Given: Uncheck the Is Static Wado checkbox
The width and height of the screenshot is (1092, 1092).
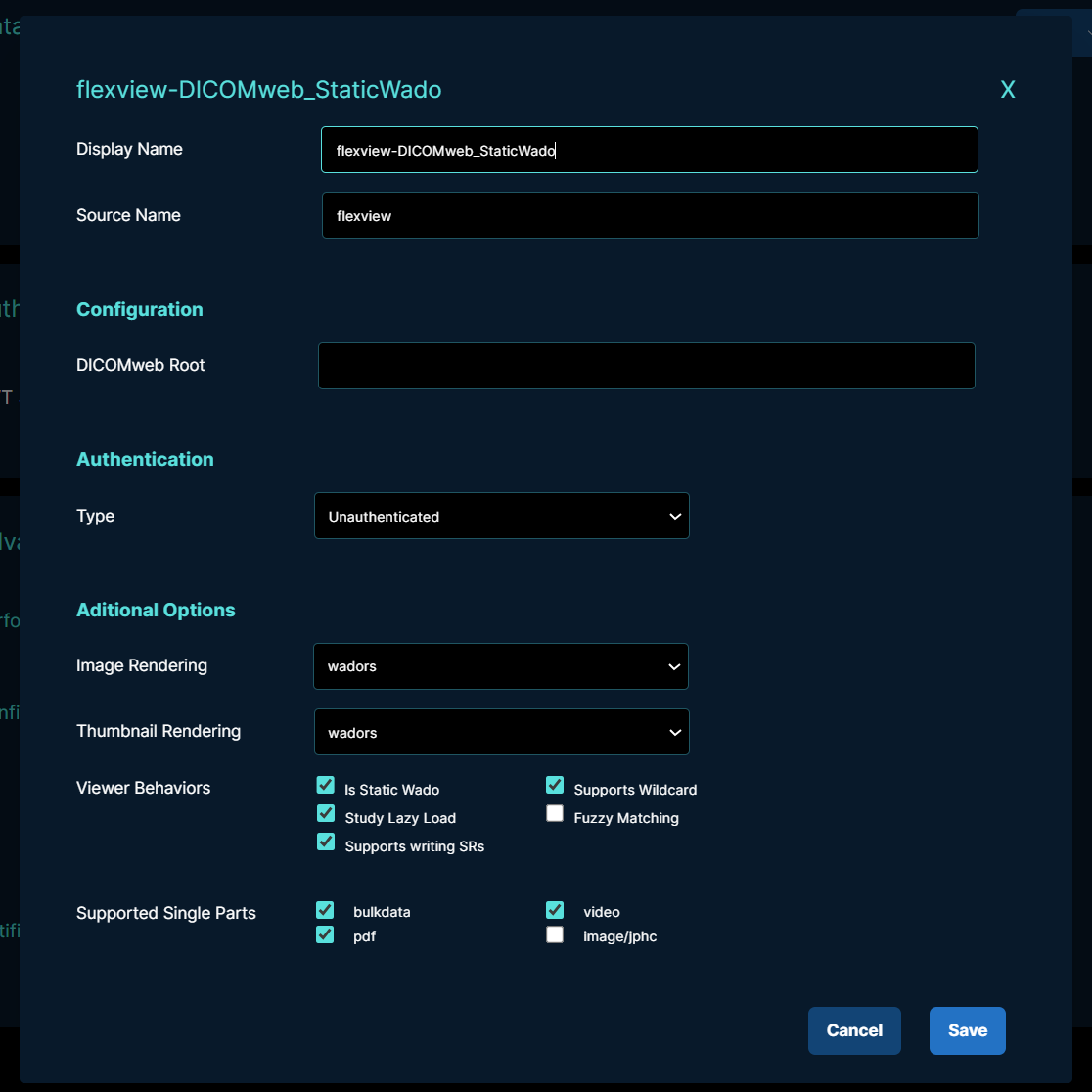Looking at the screenshot, I should [x=325, y=784].
